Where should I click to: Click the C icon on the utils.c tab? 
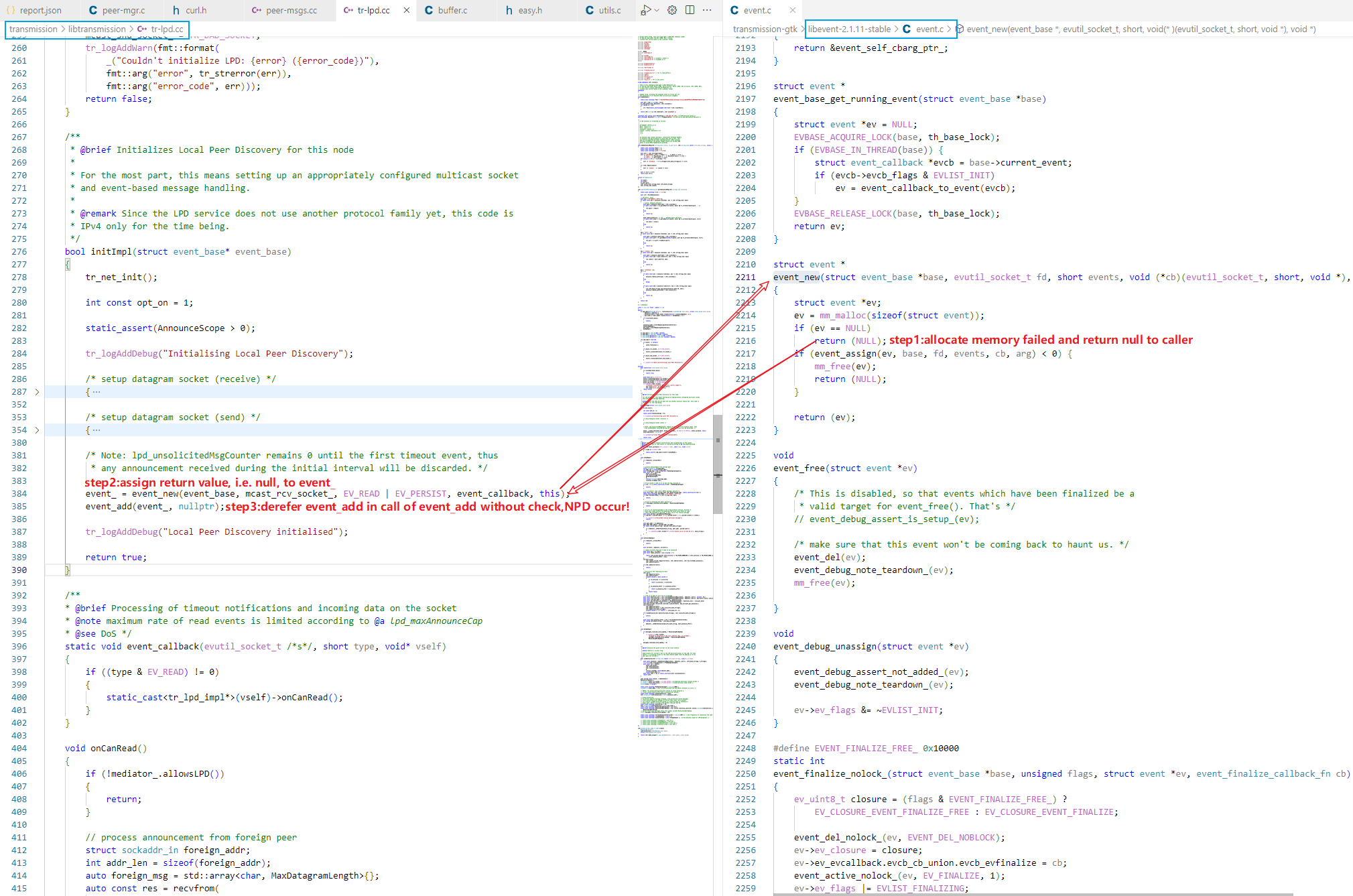tap(588, 10)
